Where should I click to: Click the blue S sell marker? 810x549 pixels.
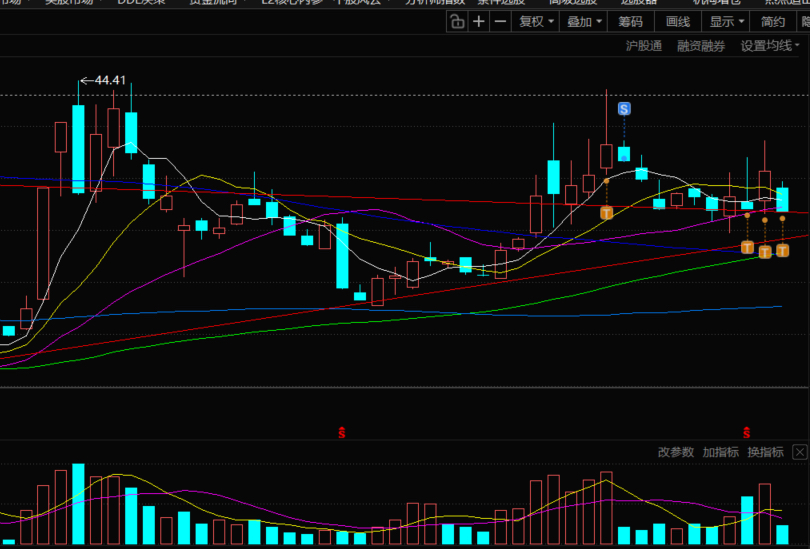(x=624, y=109)
